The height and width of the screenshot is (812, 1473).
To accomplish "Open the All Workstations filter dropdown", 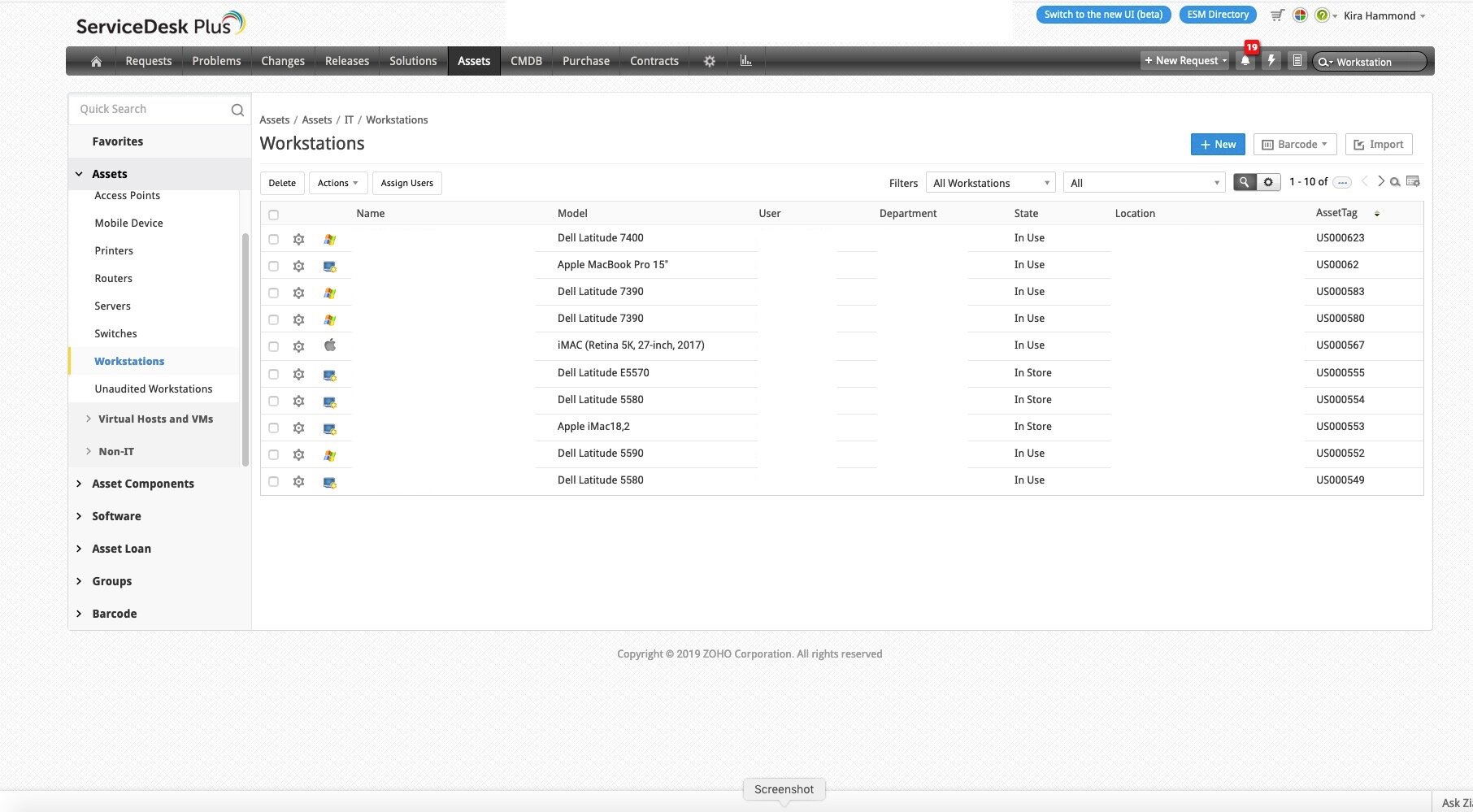I will (x=990, y=183).
